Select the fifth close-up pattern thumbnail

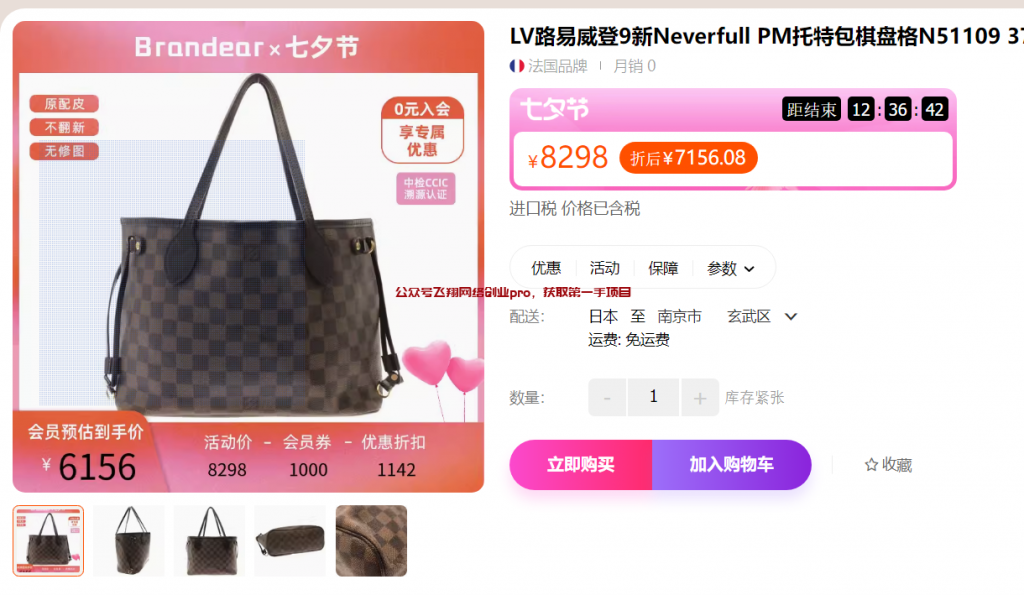(371, 541)
